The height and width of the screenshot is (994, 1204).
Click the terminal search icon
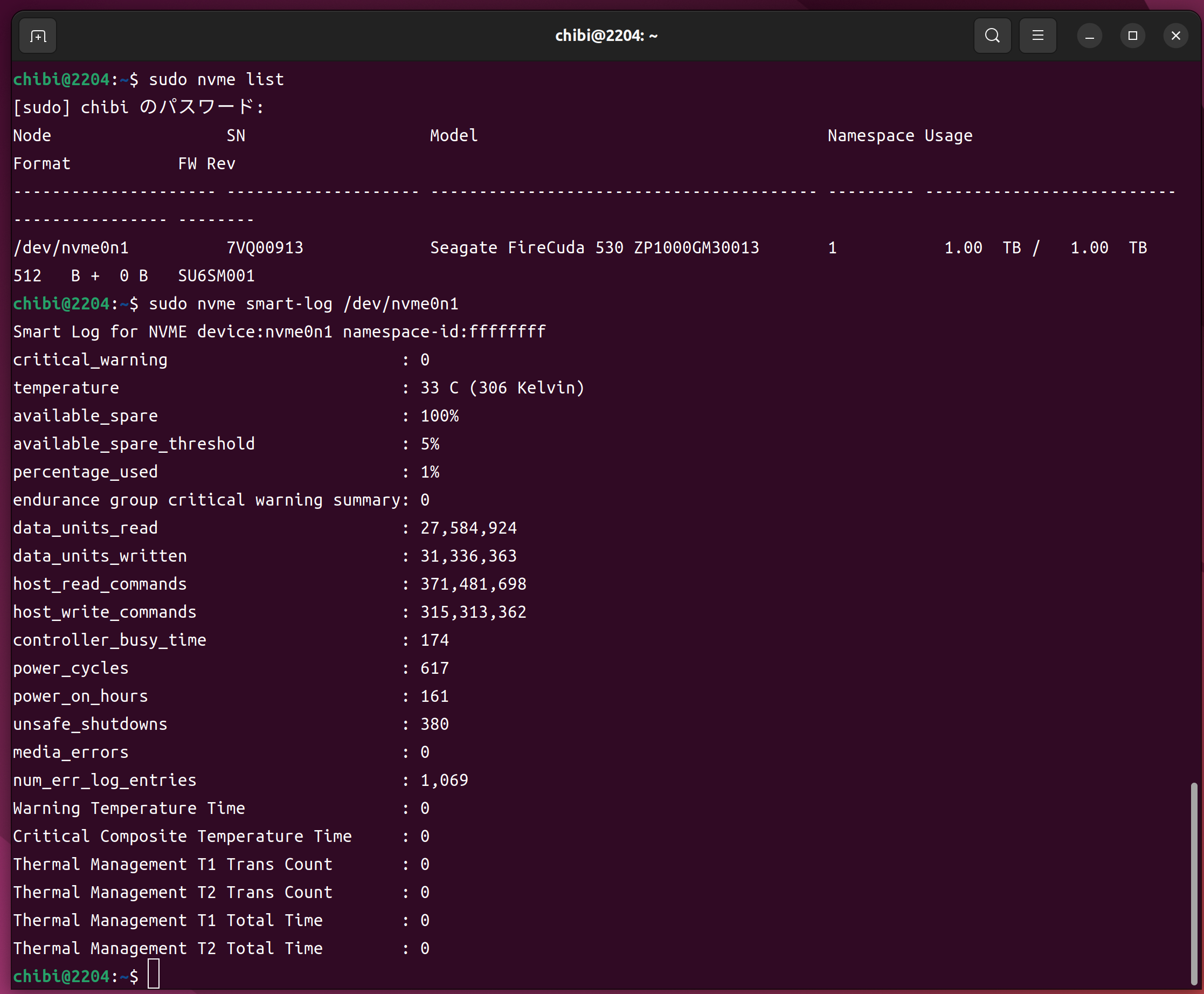click(x=992, y=36)
